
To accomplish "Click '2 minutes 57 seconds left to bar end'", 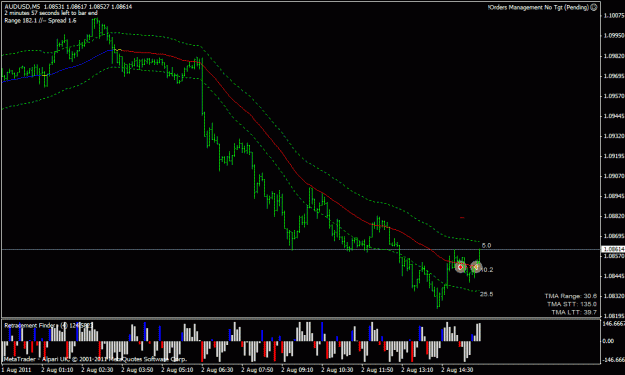I will pyautogui.click(x=51, y=13).
